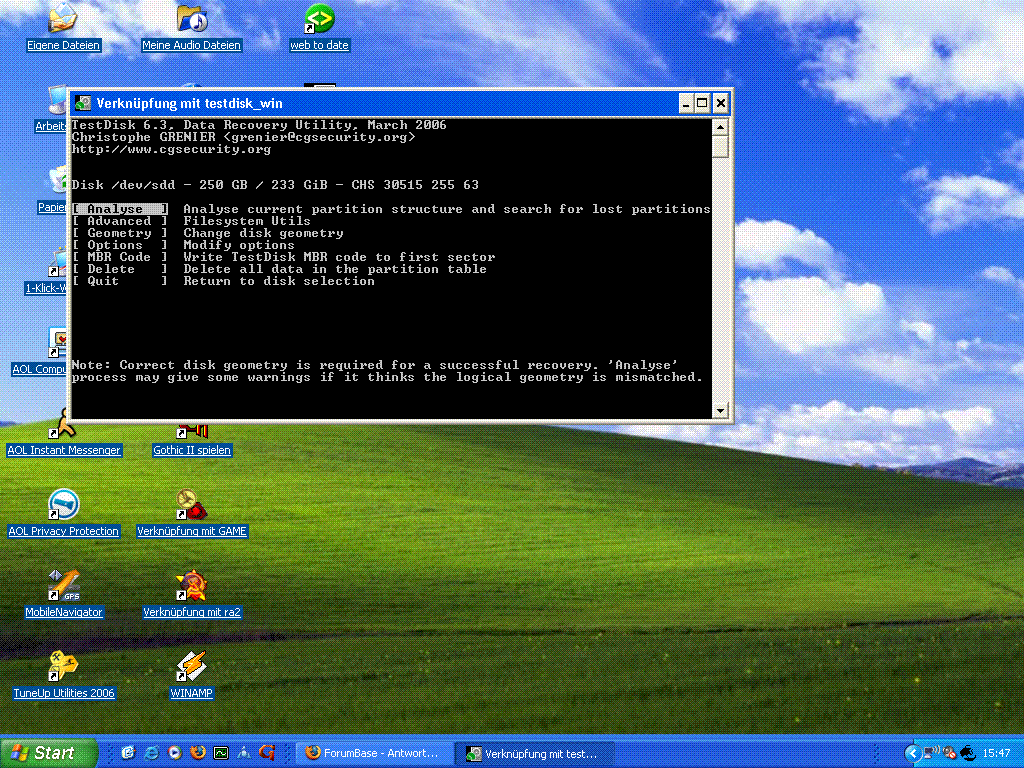The height and width of the screenshot is (768, 1024).
Task: Select the Geometry menu entry in TestDisk
Action: [x=120, y=233]
